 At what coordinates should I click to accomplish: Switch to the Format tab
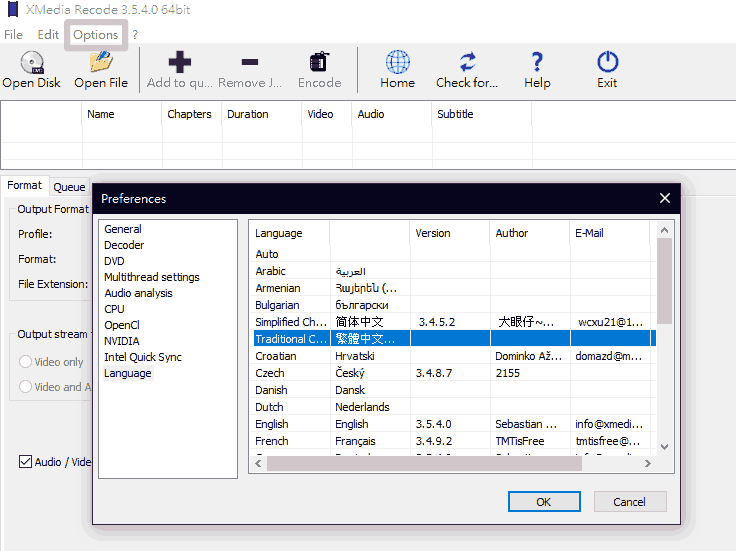coord(24,185)
